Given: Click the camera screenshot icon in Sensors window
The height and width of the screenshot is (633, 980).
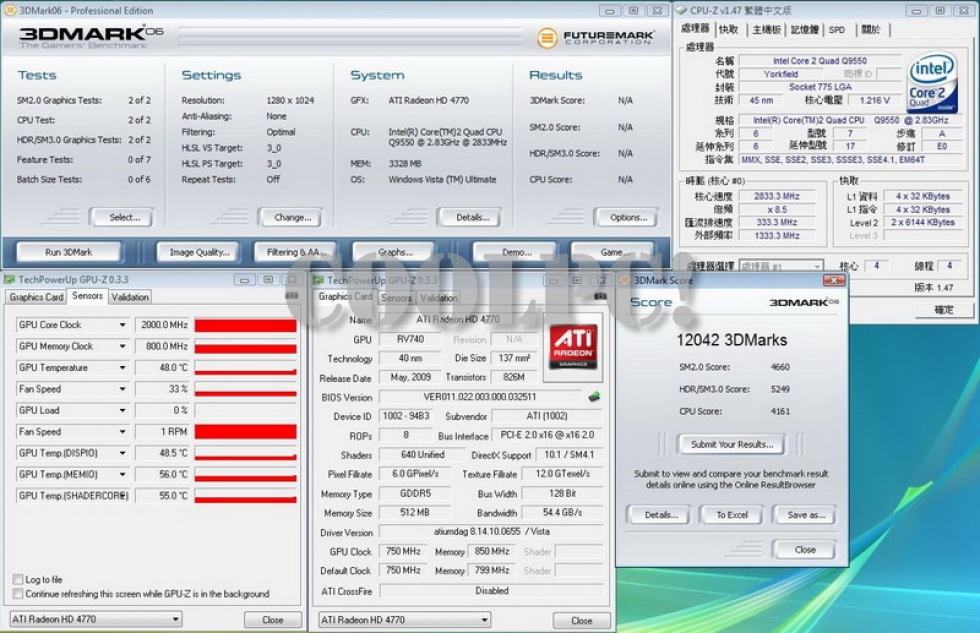Looking at the screenshot, I should click(x=291, y=296).
